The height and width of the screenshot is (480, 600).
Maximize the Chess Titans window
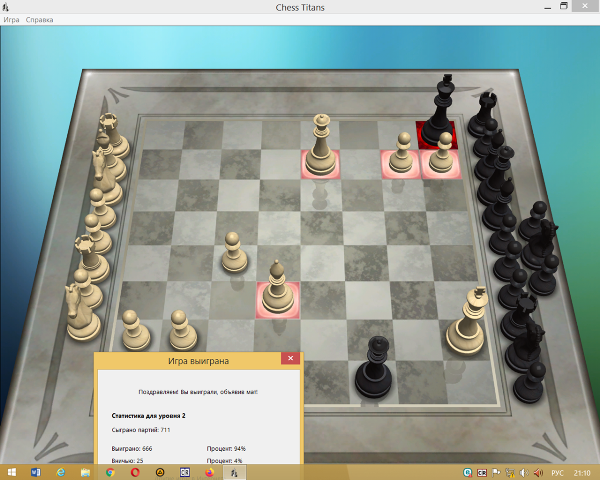[565, 6]
